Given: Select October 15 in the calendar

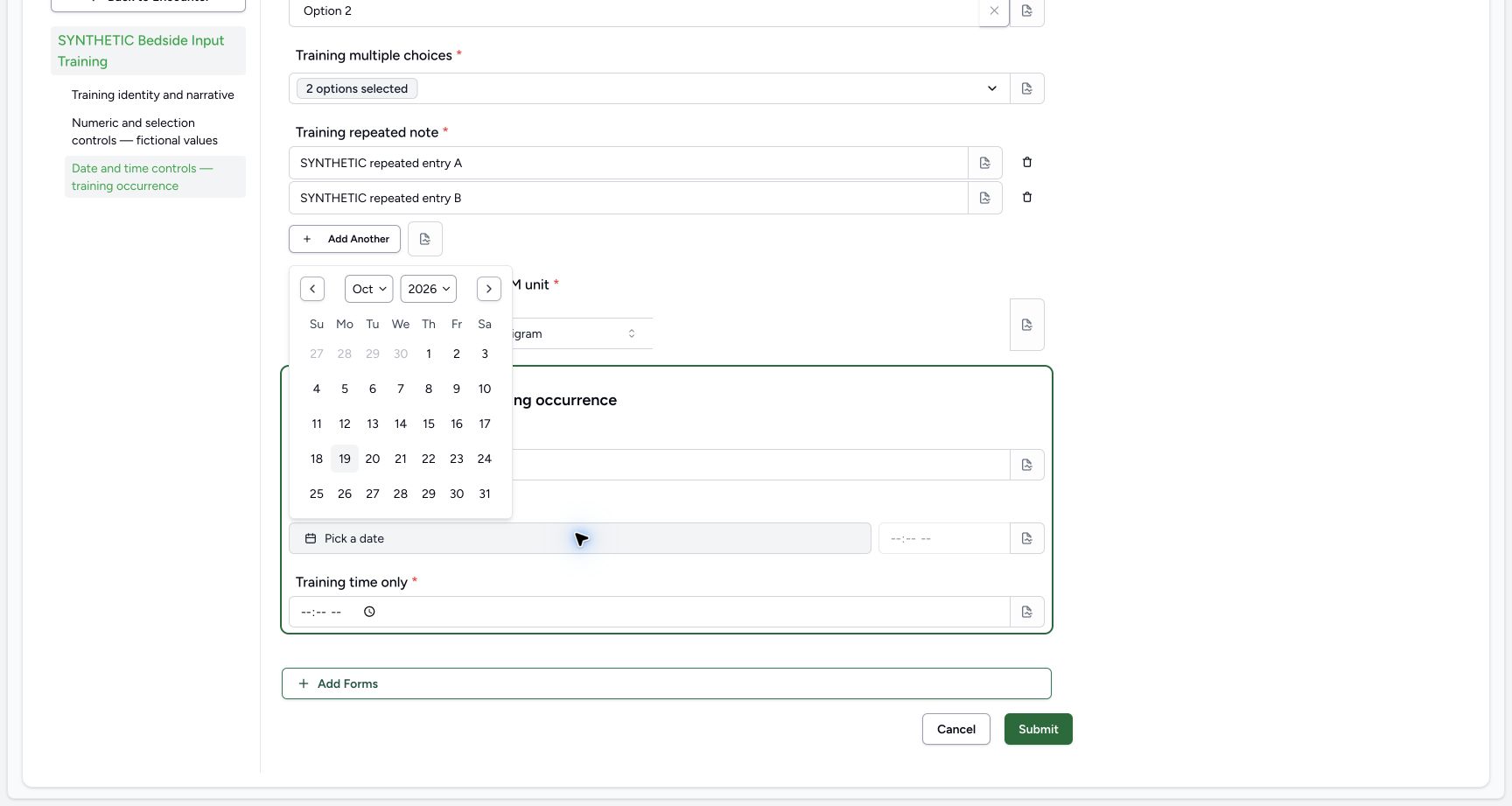Looking at the screenshot, I should pyautogui.click(x=429, y=424).
